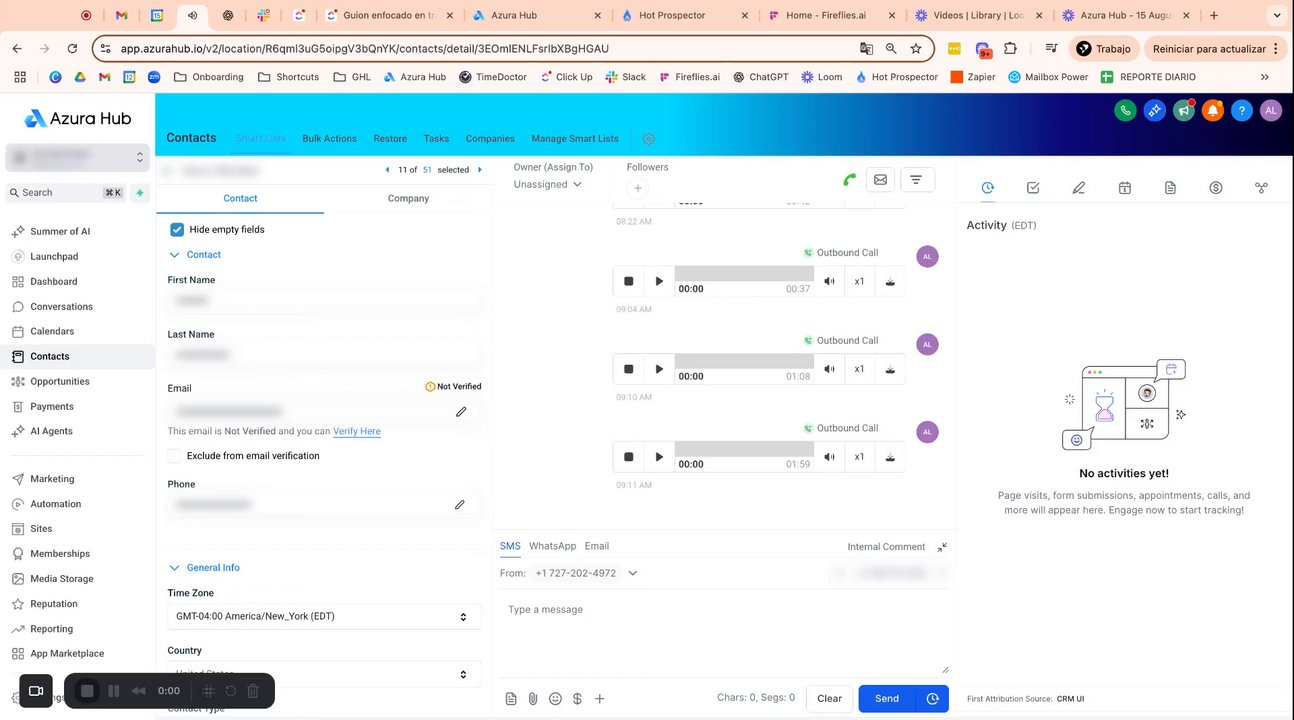This screenshot has height=720, width=1294.
Task: Open the Country dropdown
Action: 324,674
